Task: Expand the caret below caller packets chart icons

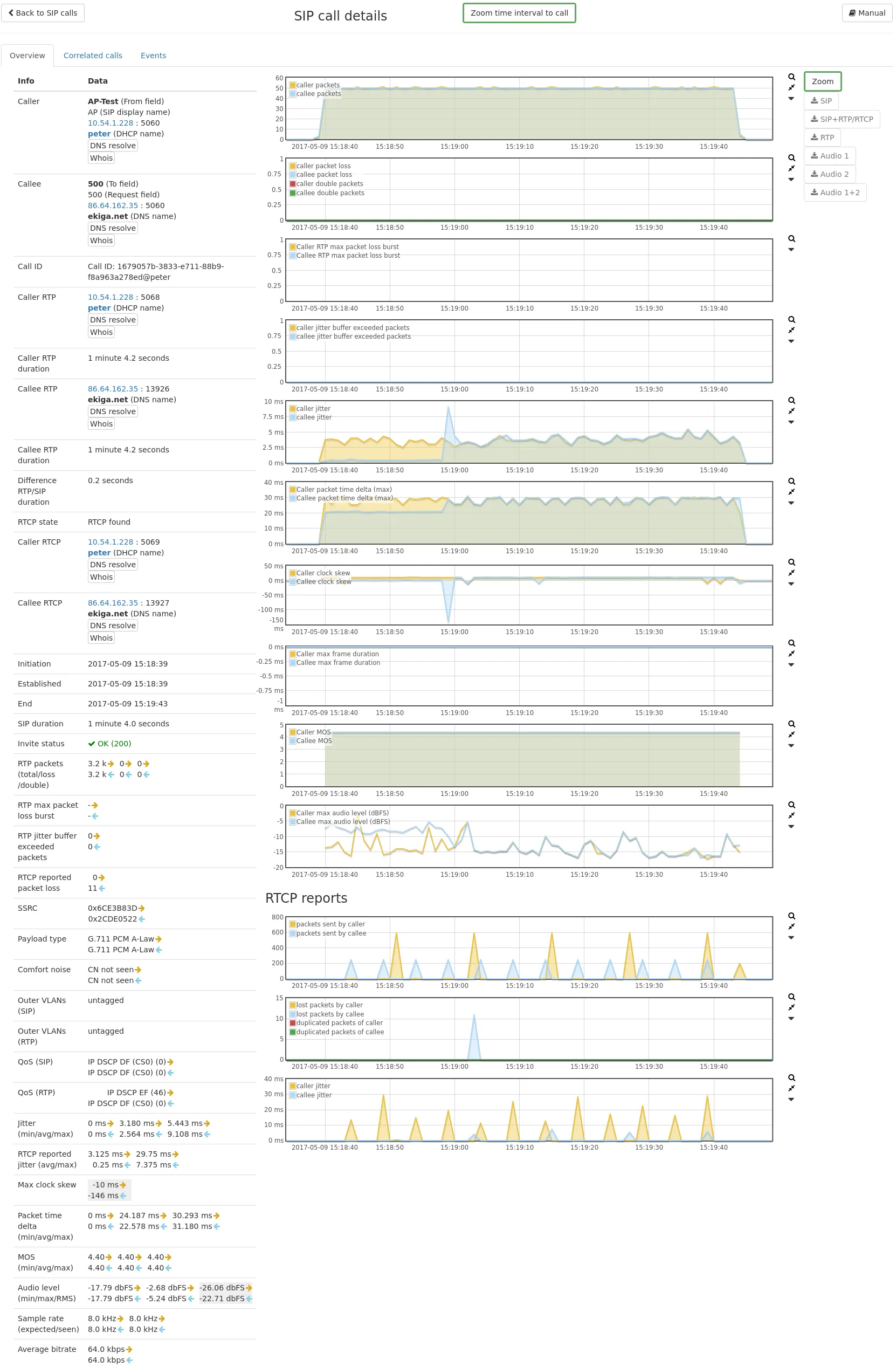Action: (791, 99)
